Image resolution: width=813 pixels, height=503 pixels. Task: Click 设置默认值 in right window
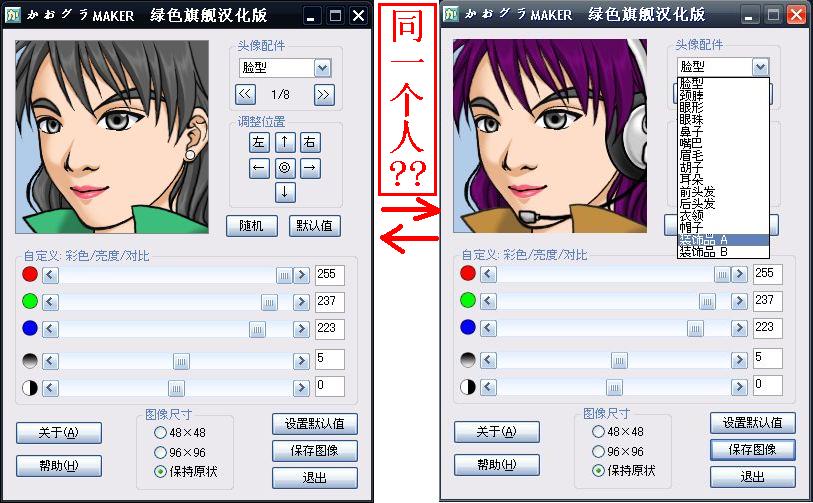pos(753,423)
